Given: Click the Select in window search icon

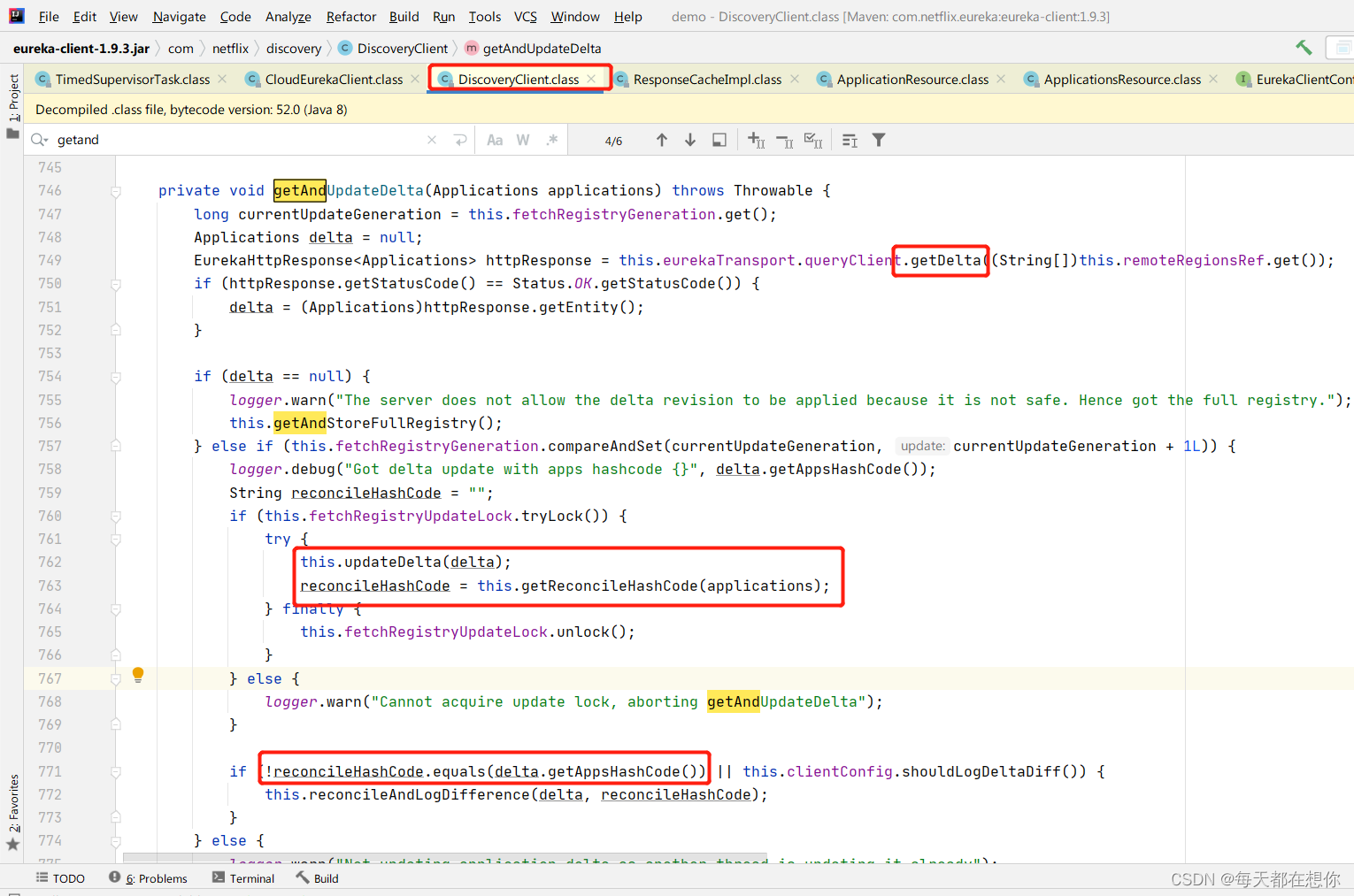Looking at the screenshot, I should pyautogui.click(x=719, y=140).
